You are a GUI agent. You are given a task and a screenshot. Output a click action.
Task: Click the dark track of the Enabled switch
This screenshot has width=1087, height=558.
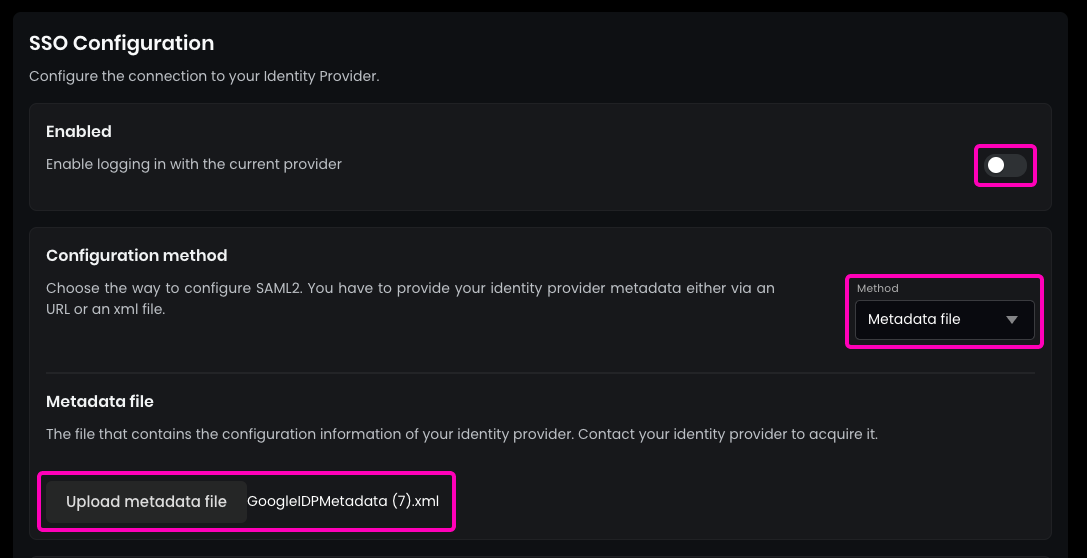(x=1016, y=165)
